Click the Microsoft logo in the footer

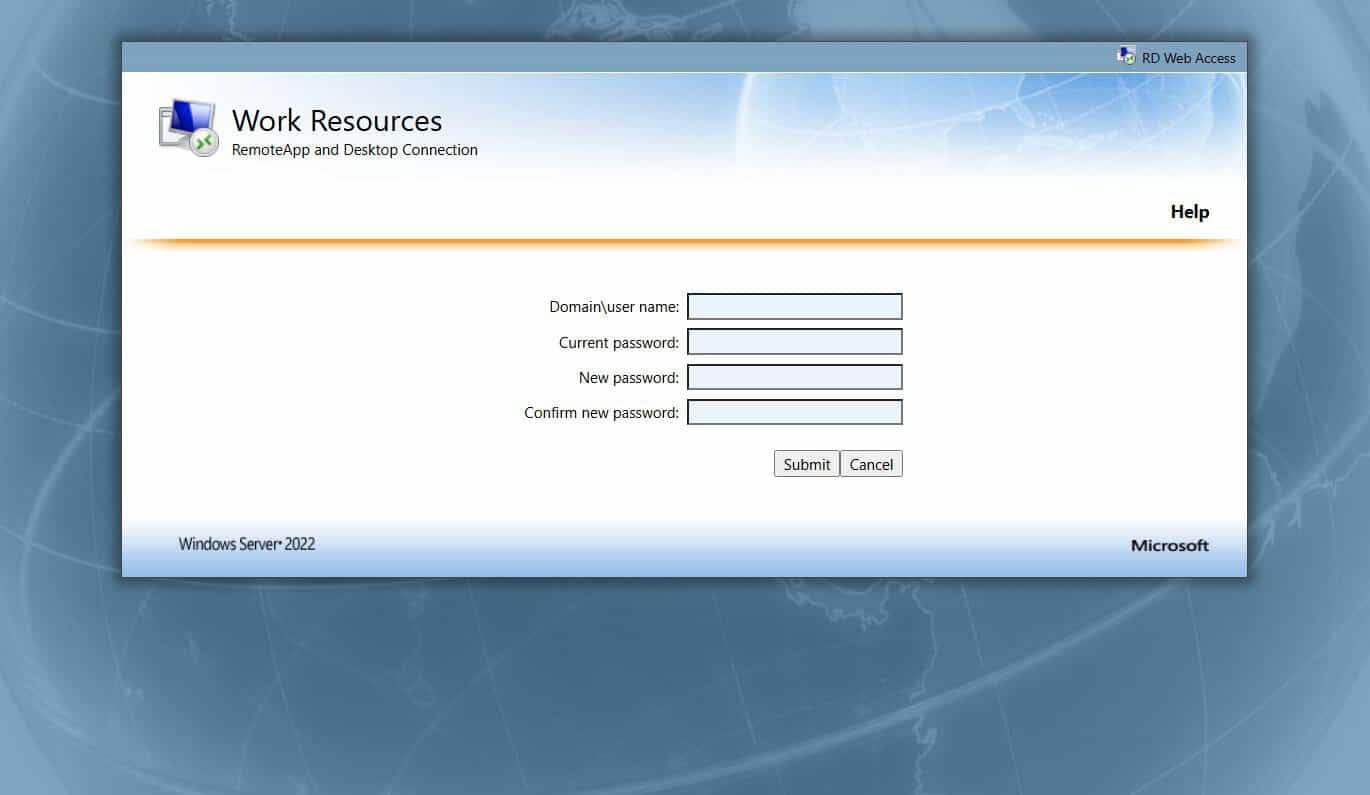point(1169,545)
